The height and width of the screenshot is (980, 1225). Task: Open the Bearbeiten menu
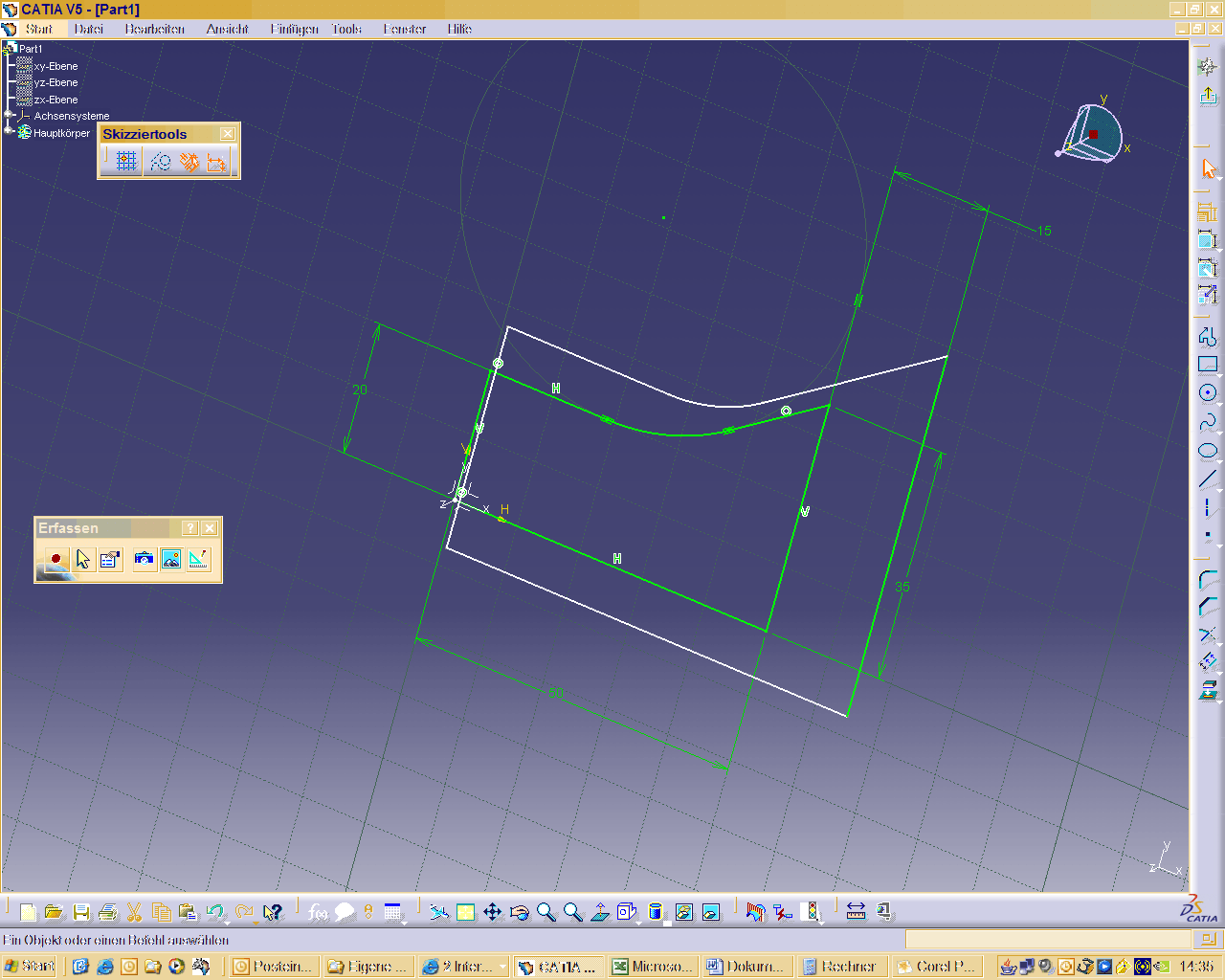point(154,29)
